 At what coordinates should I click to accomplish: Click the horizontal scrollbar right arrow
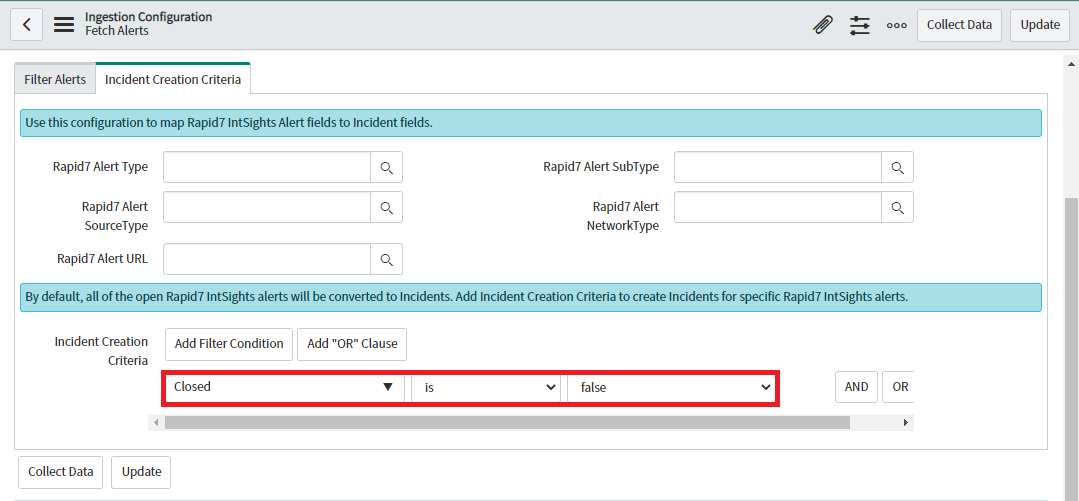pos(906,423)
